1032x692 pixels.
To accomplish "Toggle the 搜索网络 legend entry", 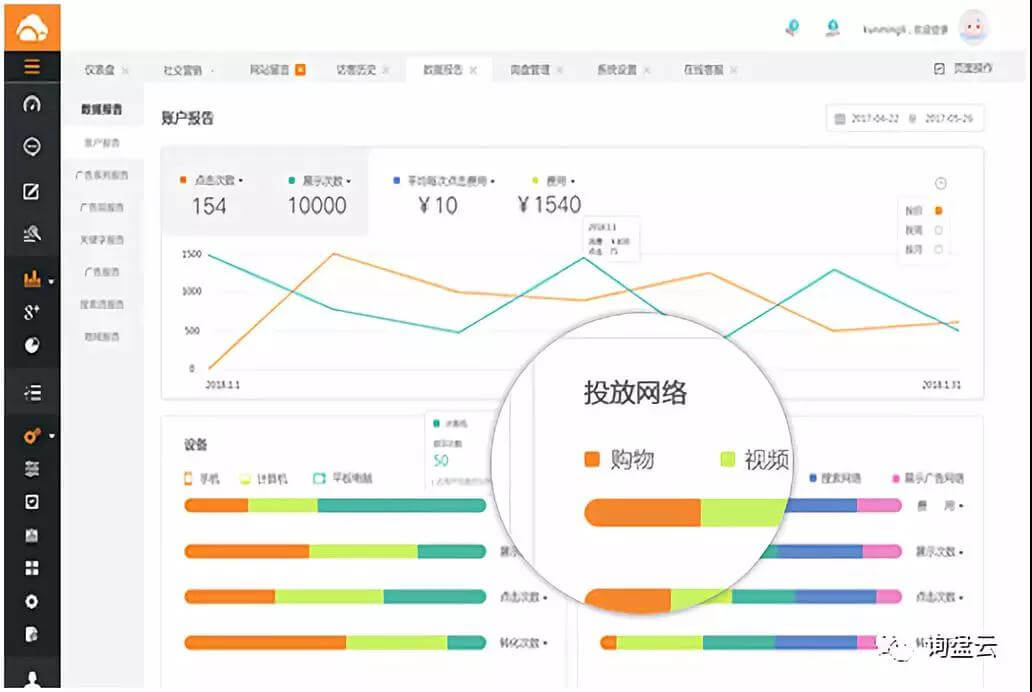I will pyautogui.click(x=835, y=478).
